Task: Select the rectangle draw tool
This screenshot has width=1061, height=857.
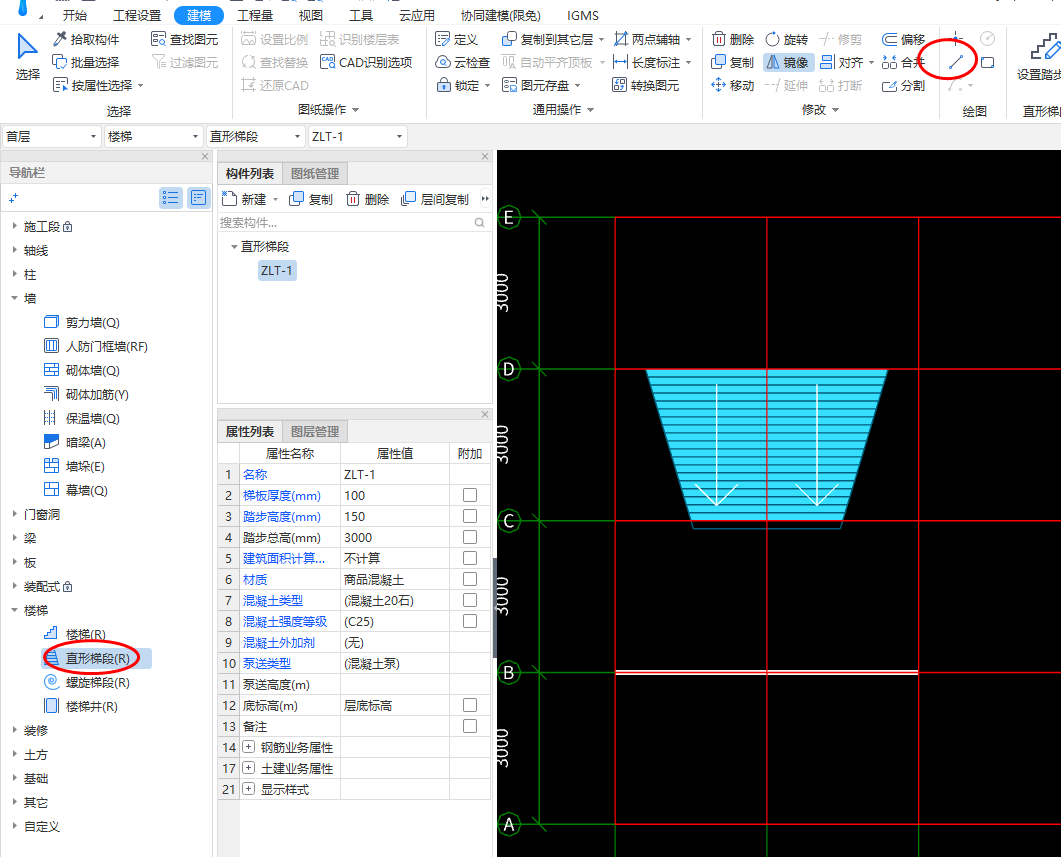Action: pos(987,62)
